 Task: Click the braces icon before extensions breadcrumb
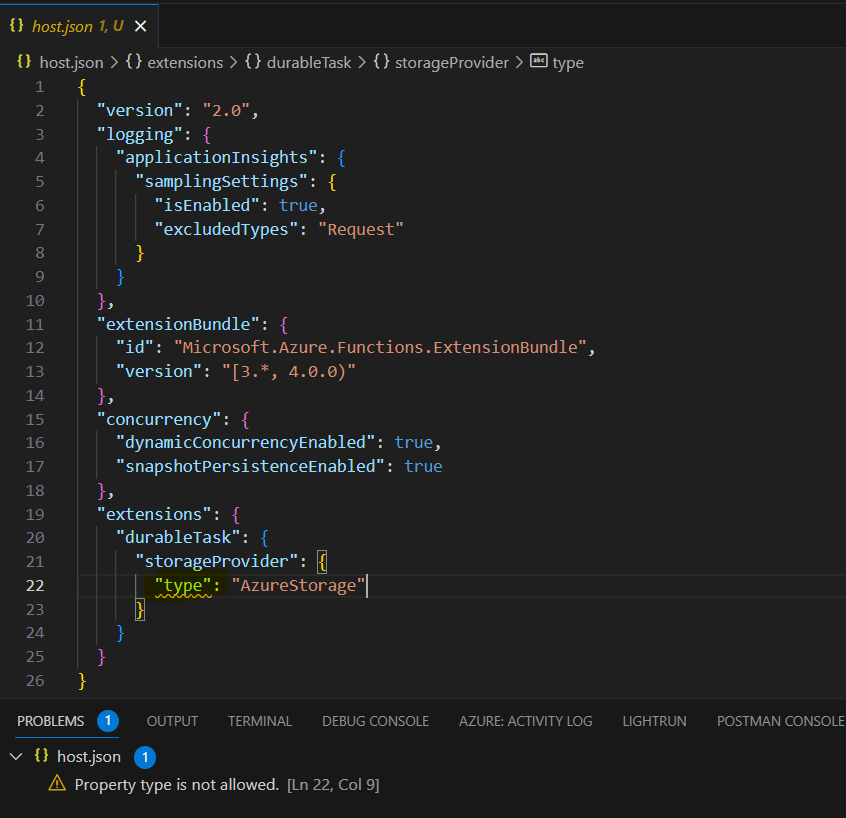tap(134, 62)
